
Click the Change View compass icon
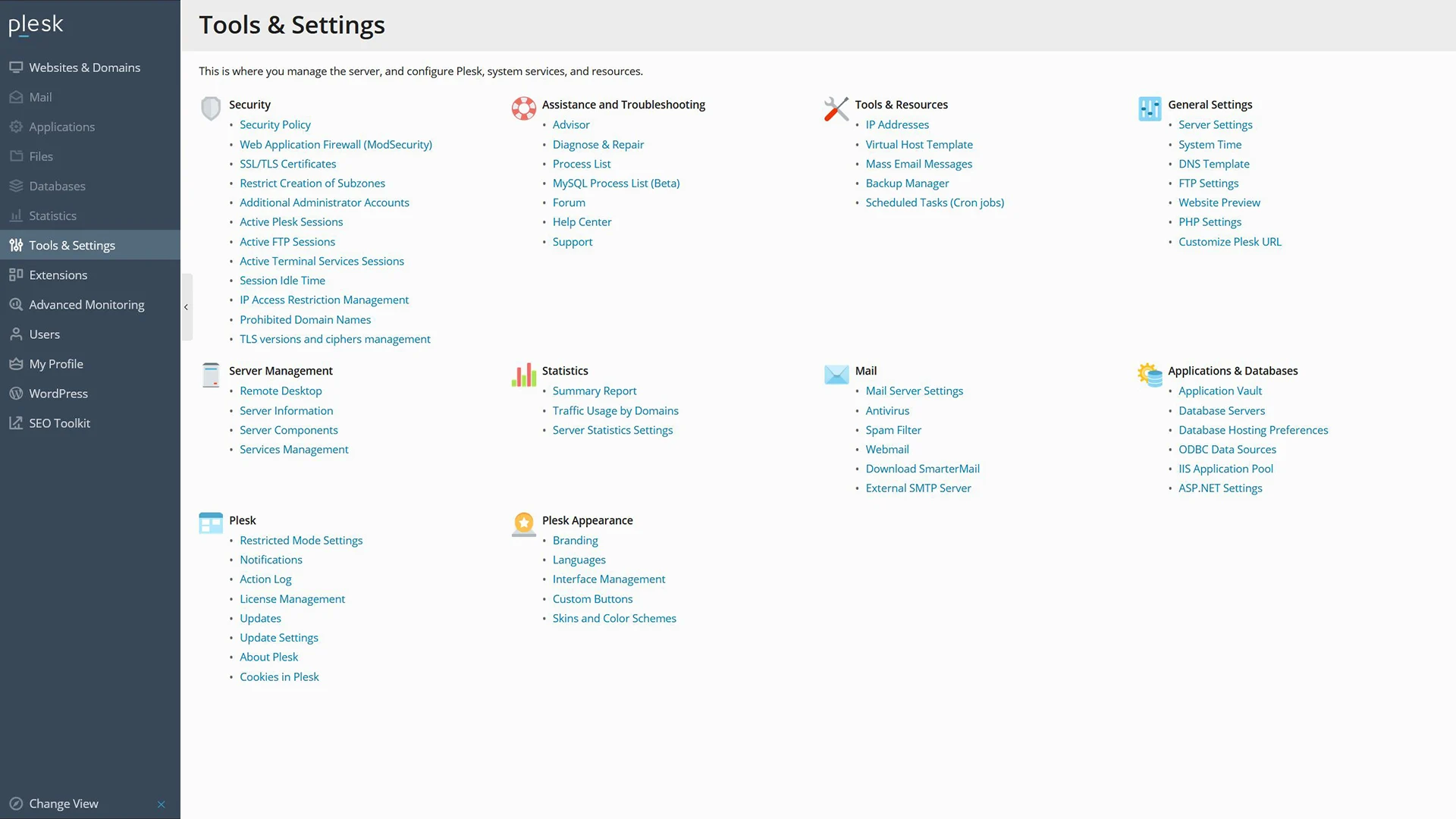[16, 803]
